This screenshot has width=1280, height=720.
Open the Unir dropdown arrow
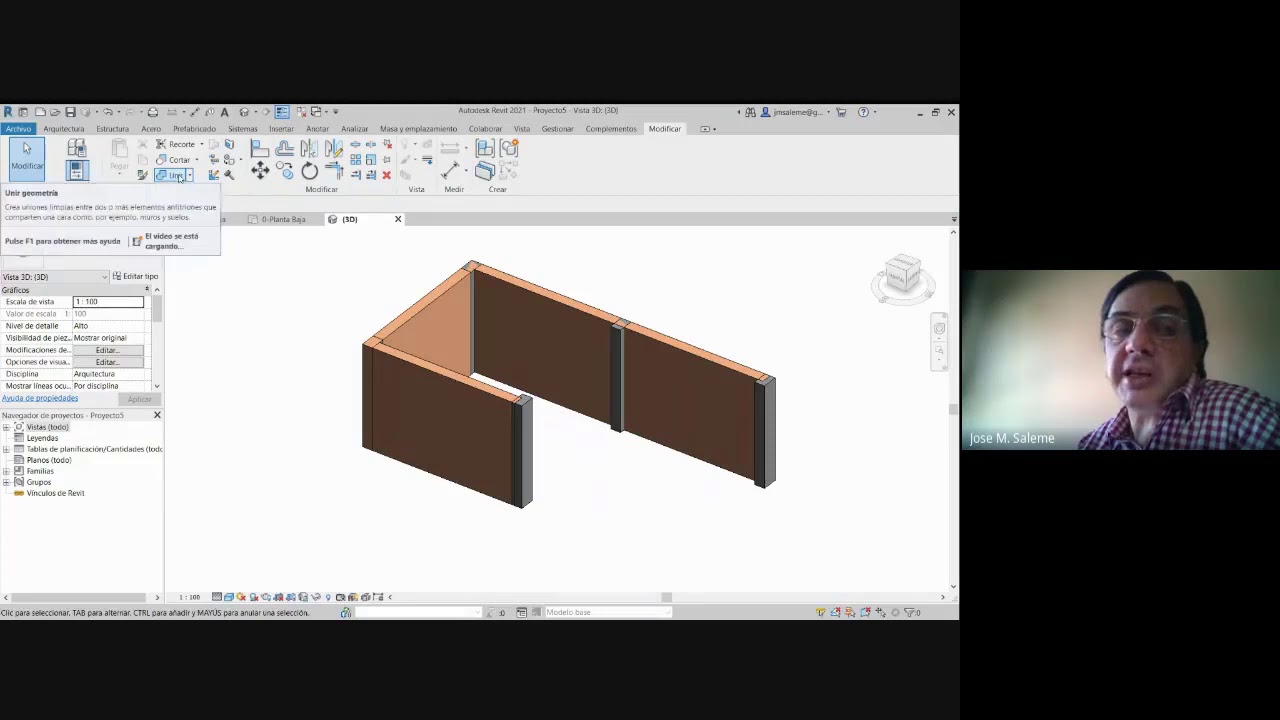point(189,176)
